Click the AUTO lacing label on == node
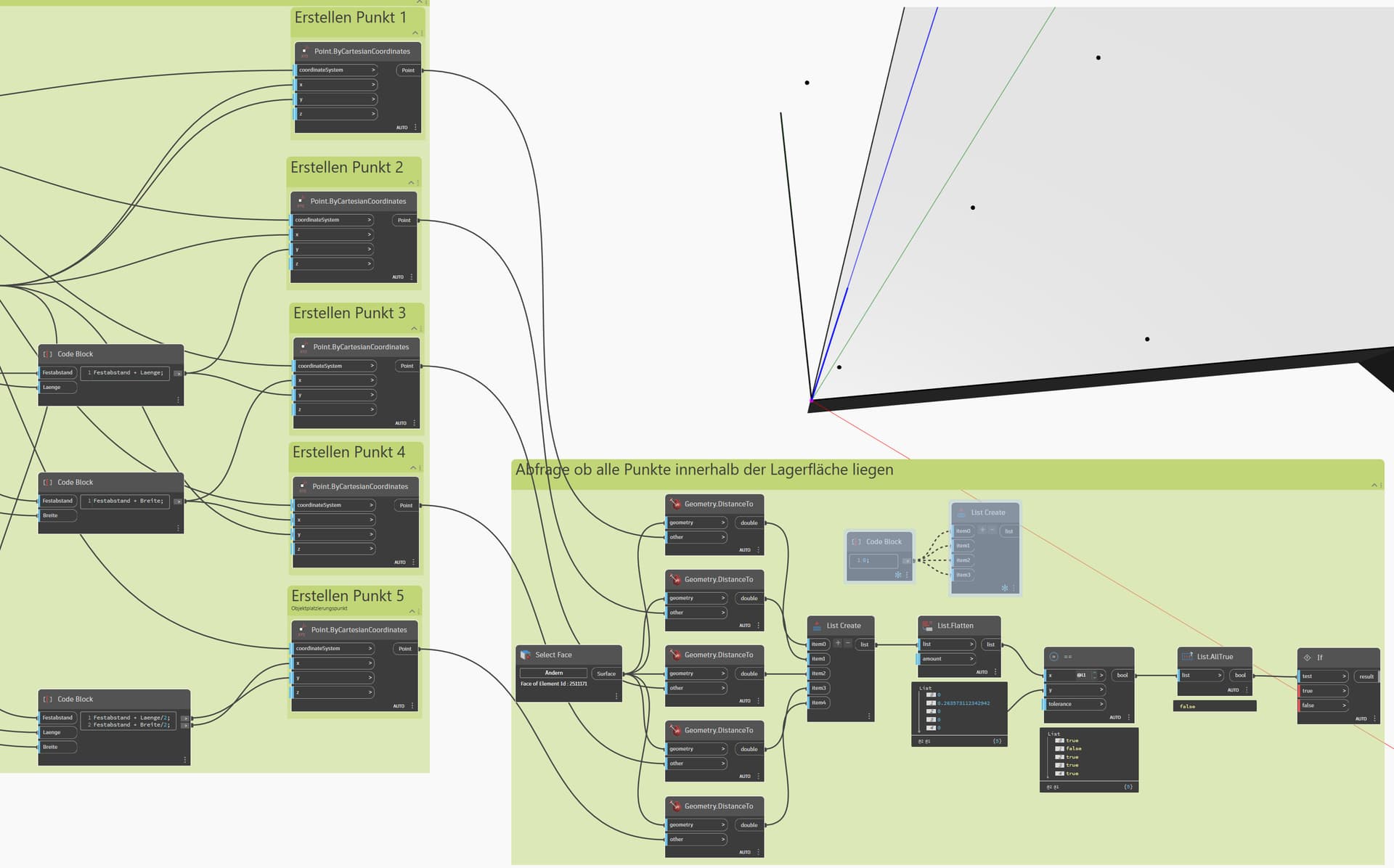The width and height of the screenshot is (1394, 868). 1115,718
